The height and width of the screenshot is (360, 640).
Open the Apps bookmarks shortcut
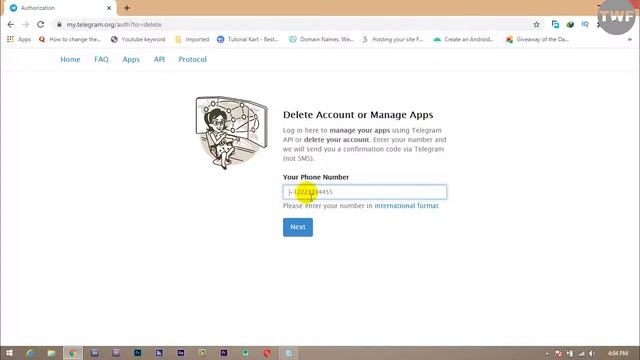pyautogui.click(x=19, y=39)
